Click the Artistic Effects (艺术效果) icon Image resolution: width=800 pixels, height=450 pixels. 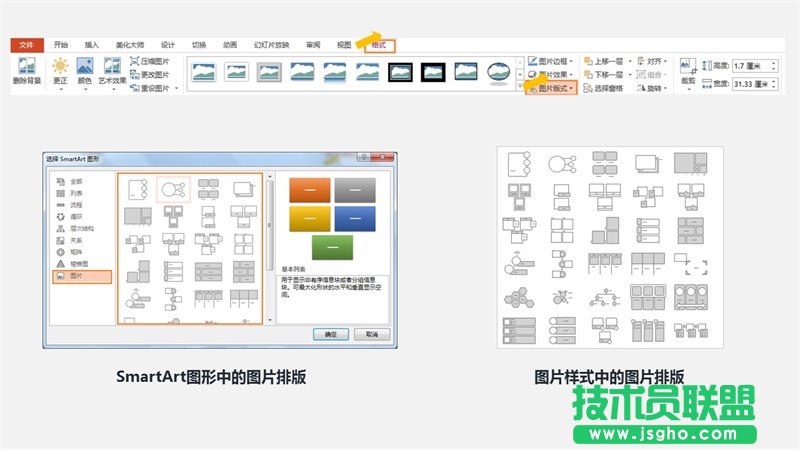(x=112, y=66)
